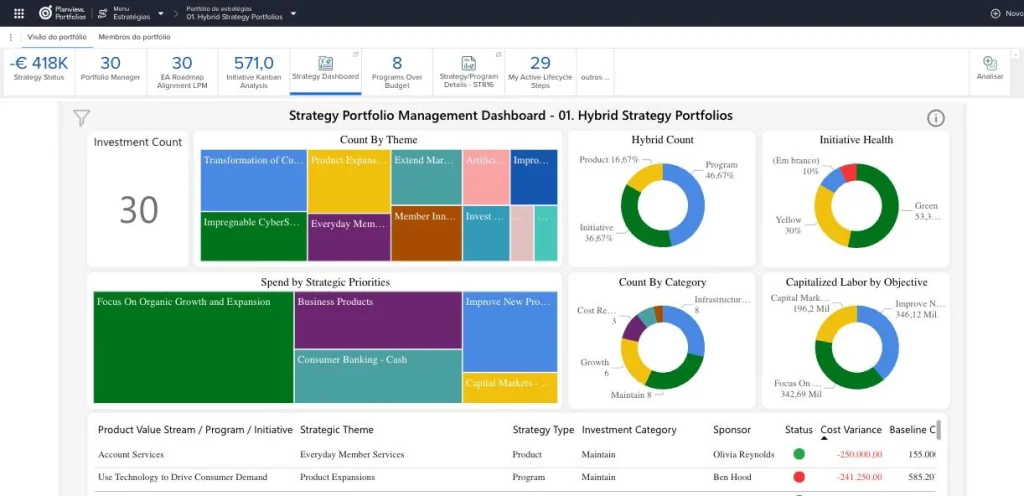Image resolution: width=1024 pixels, height=496 pixels.
Task: Sort by Investment Category column header
Action: pyautogui.click(x=629, y=429)
